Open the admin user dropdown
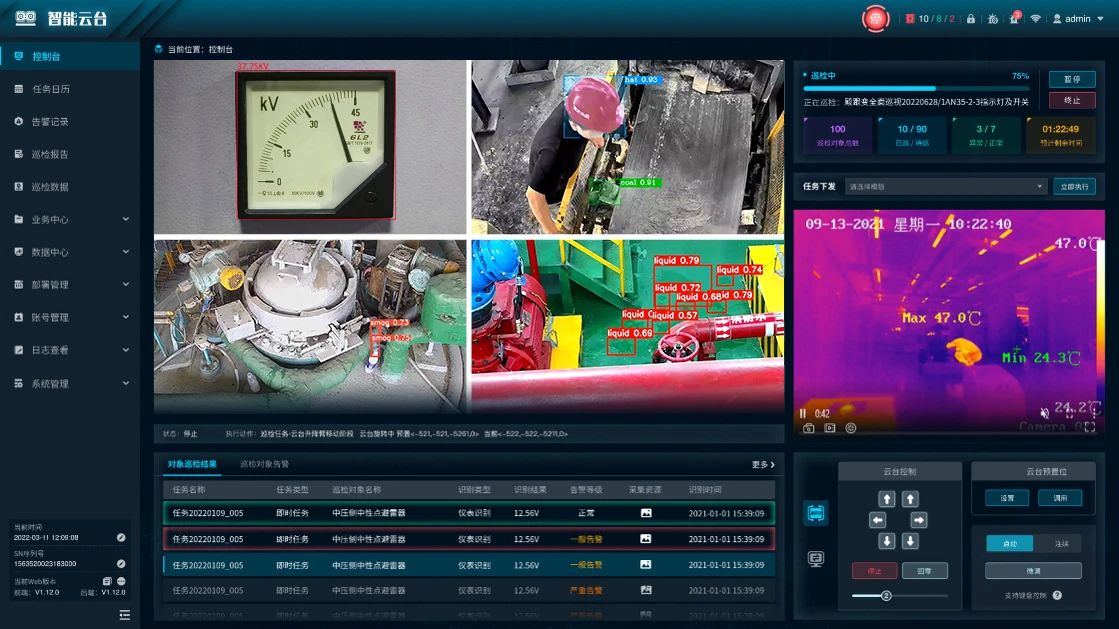Viewport: 1119px width, 629px height. point(1077,19)
